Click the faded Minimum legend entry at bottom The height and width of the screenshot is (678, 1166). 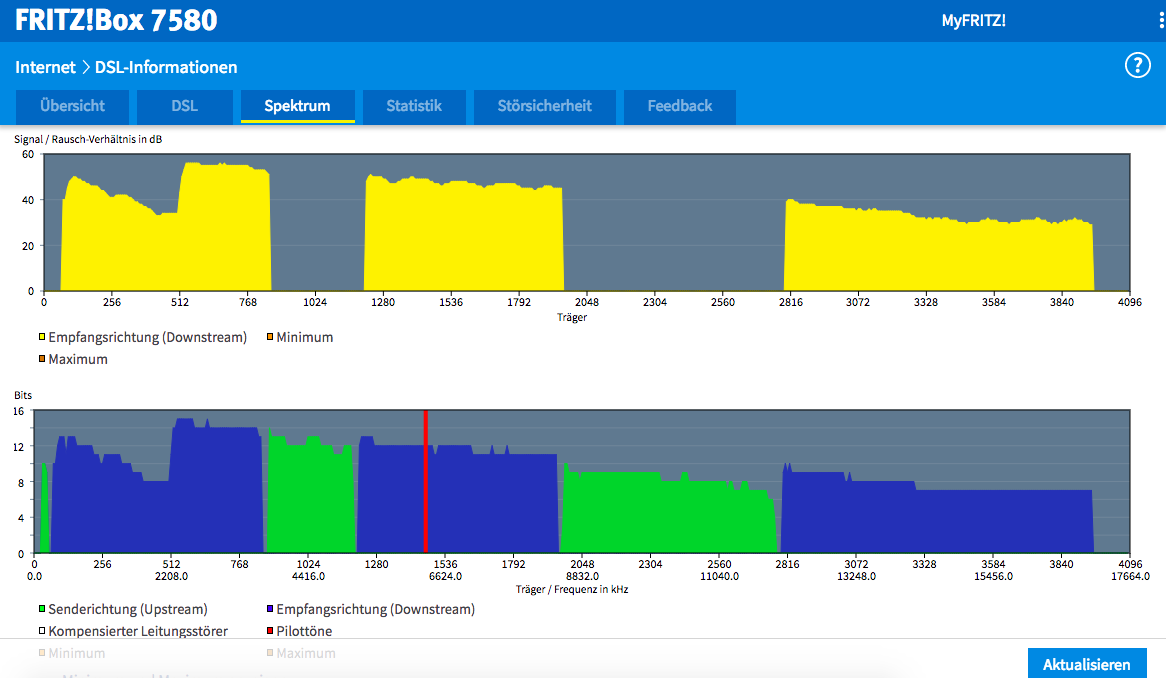click(72, 653)
